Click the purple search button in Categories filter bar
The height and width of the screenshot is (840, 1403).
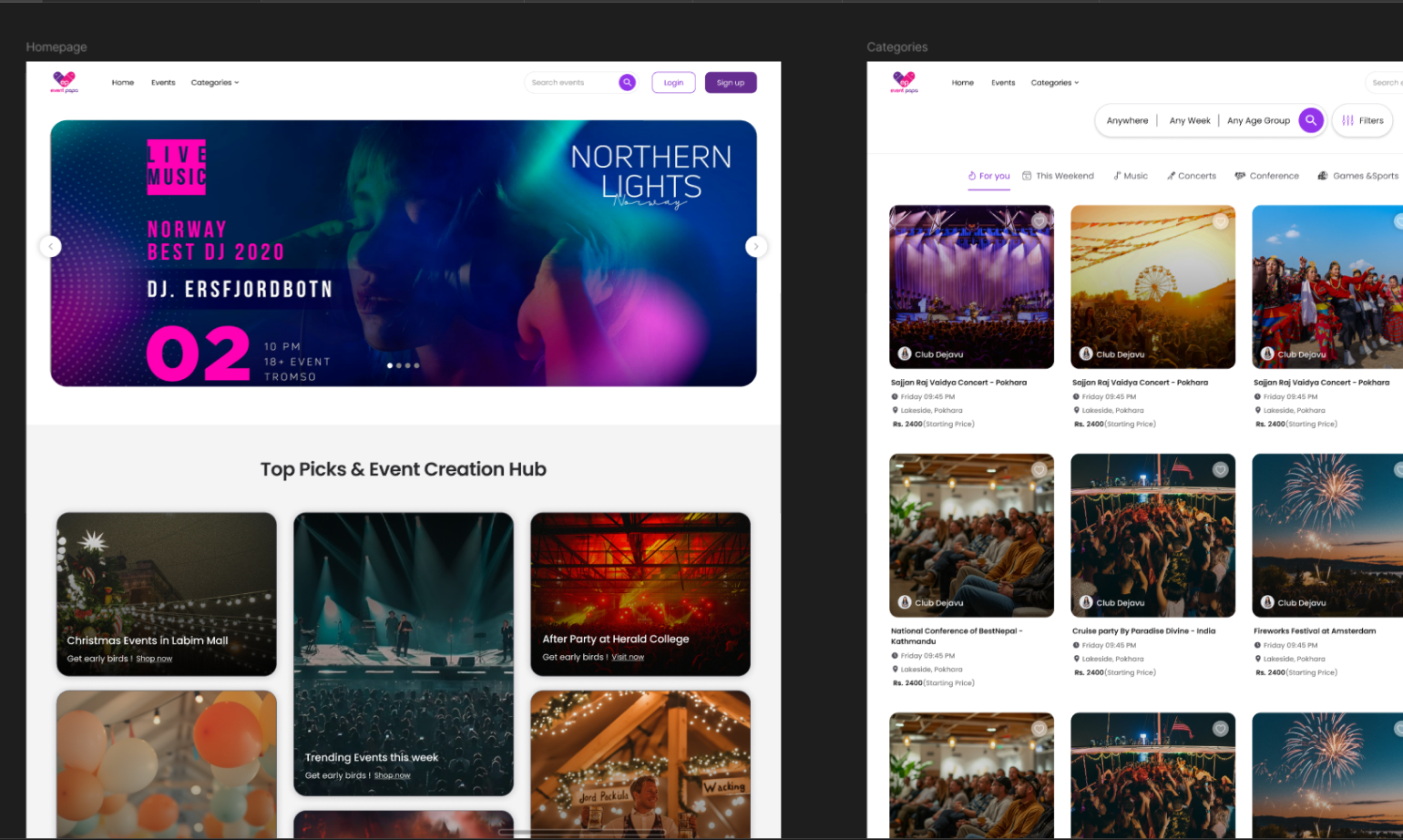point(1310,120)
